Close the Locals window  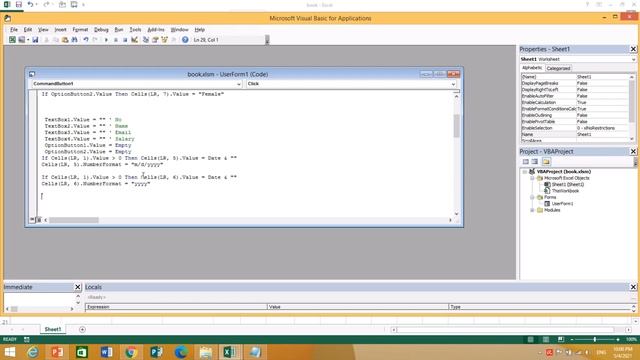(x=633, y=287)
